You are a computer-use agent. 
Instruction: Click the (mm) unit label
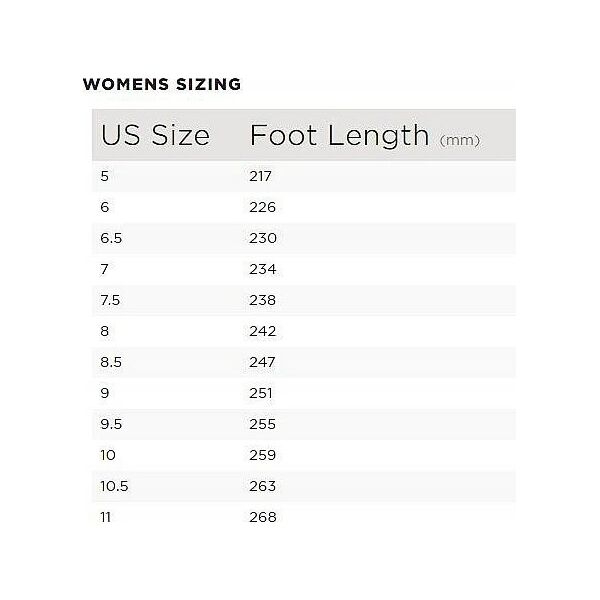pyautogui.click(x=460, y=140)
